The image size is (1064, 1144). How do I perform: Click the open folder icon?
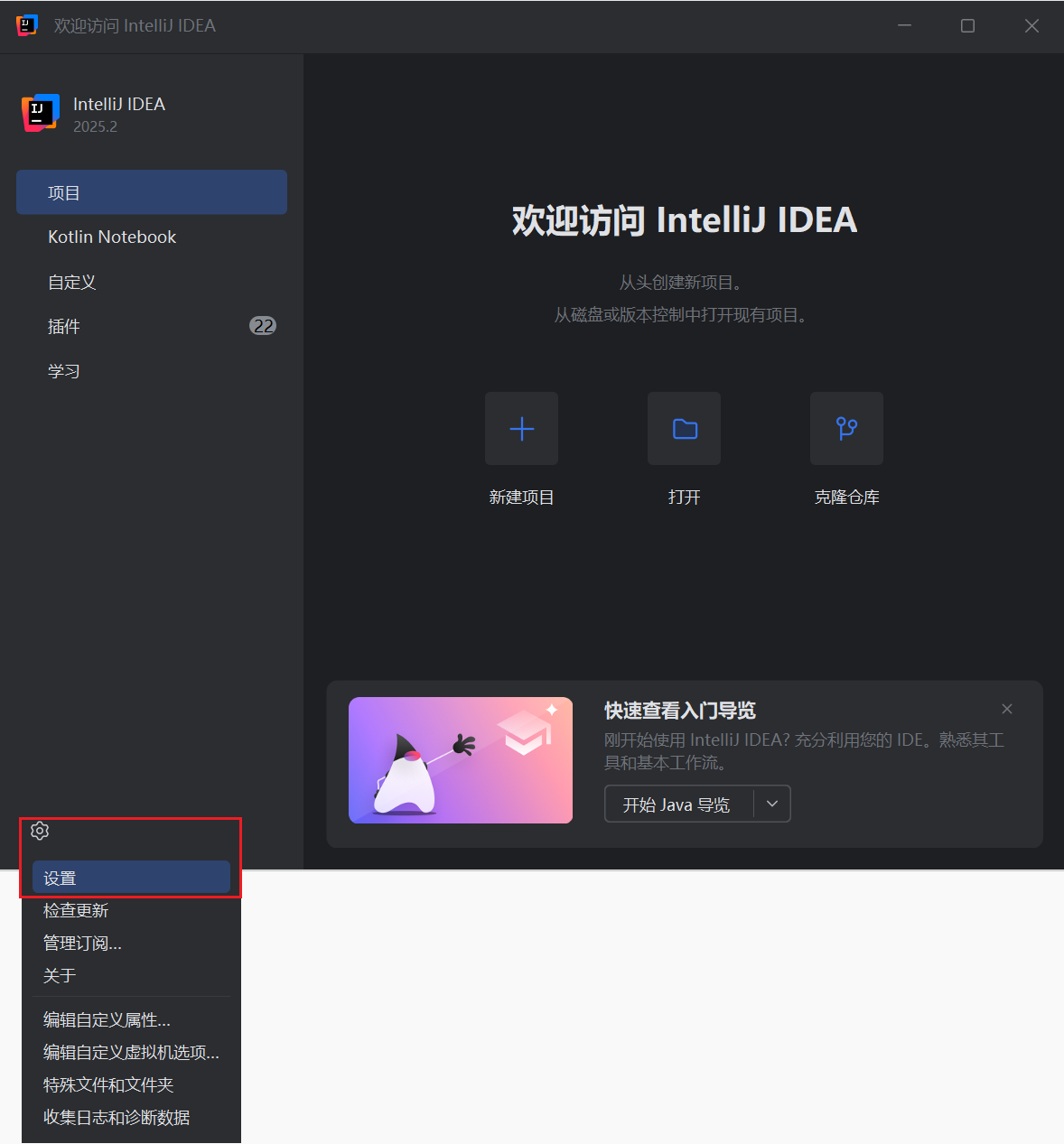pyautogui.click(x=684, y=428)
